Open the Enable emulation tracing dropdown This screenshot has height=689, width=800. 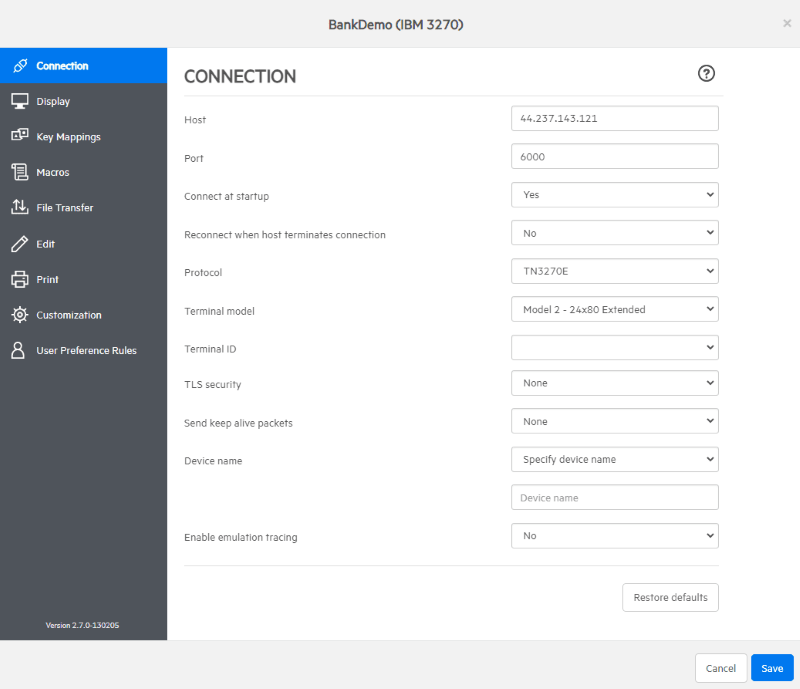[x=614, y=535]
